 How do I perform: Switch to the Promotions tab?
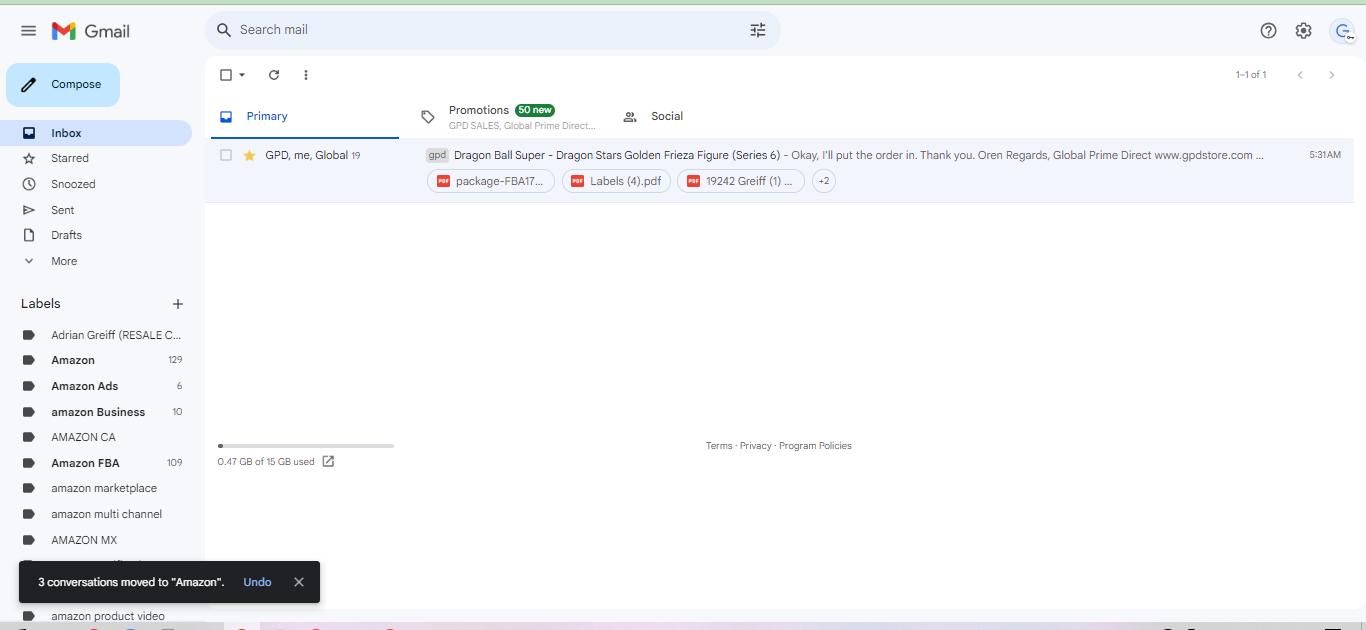(x=508, y=117)
